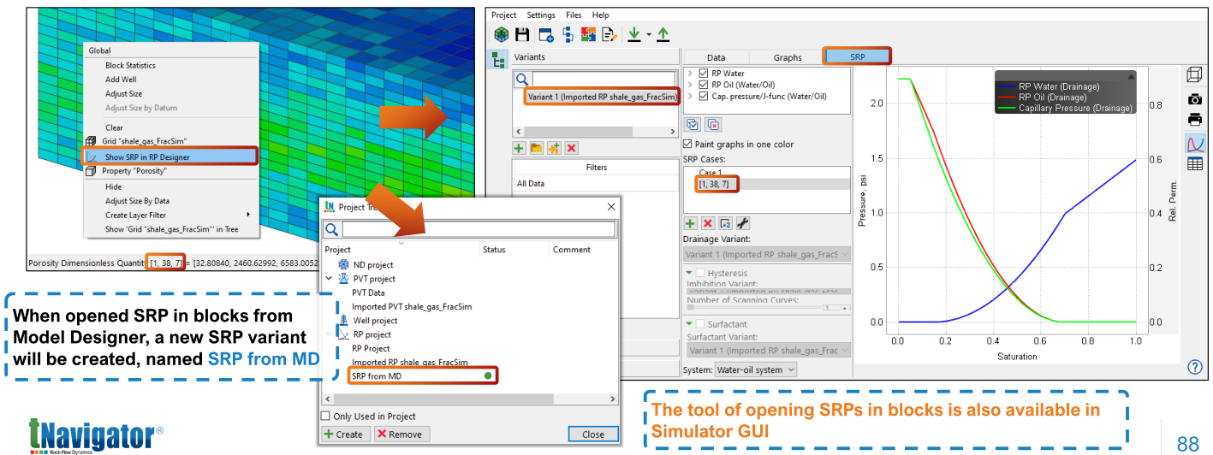The width and height of the screenshot is (1213, 455).
Task: Open the Settings menu
Action: pyautogui.click(x=541, y=15)
